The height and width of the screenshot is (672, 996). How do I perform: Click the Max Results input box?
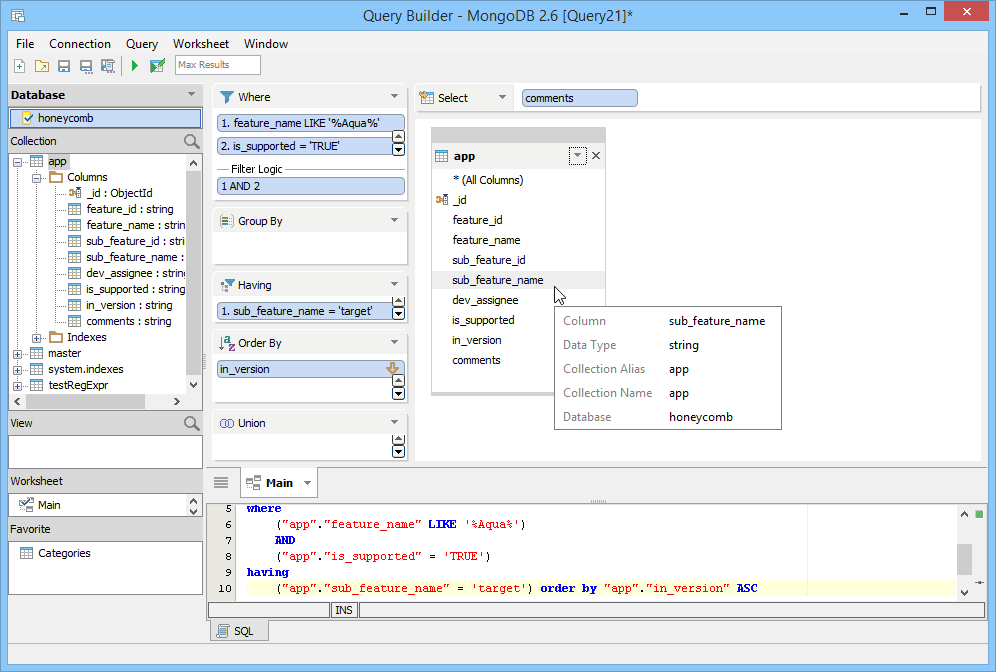click(217, 64)
